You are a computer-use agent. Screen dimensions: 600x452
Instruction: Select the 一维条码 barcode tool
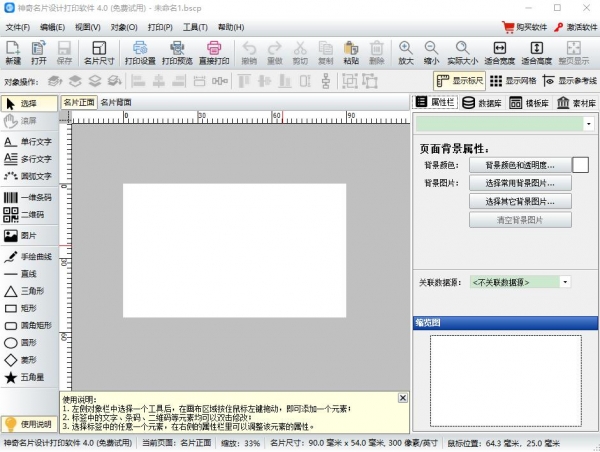pyautogui.click(x=29, y=197)
